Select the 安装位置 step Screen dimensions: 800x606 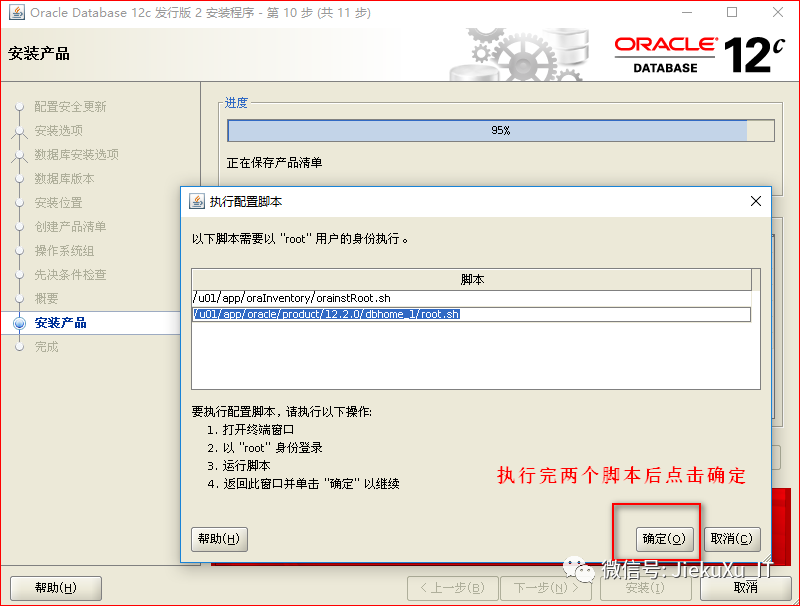pyautogui.click(x=59, y=203)
